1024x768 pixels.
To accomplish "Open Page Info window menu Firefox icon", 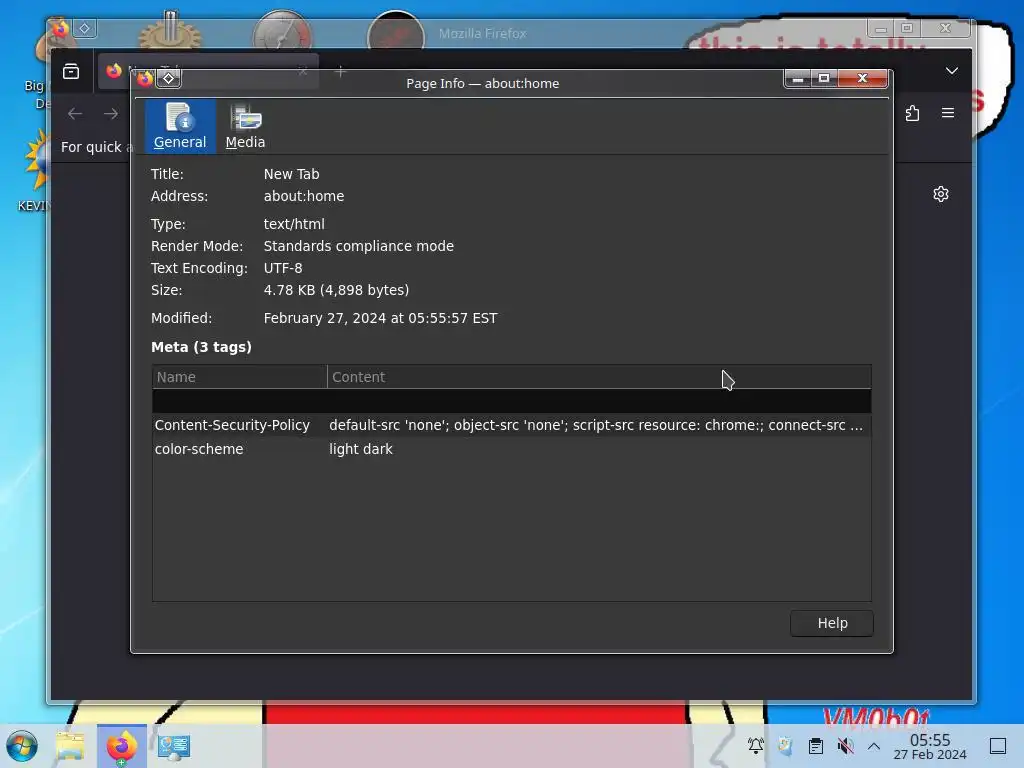I will [145, 79].
